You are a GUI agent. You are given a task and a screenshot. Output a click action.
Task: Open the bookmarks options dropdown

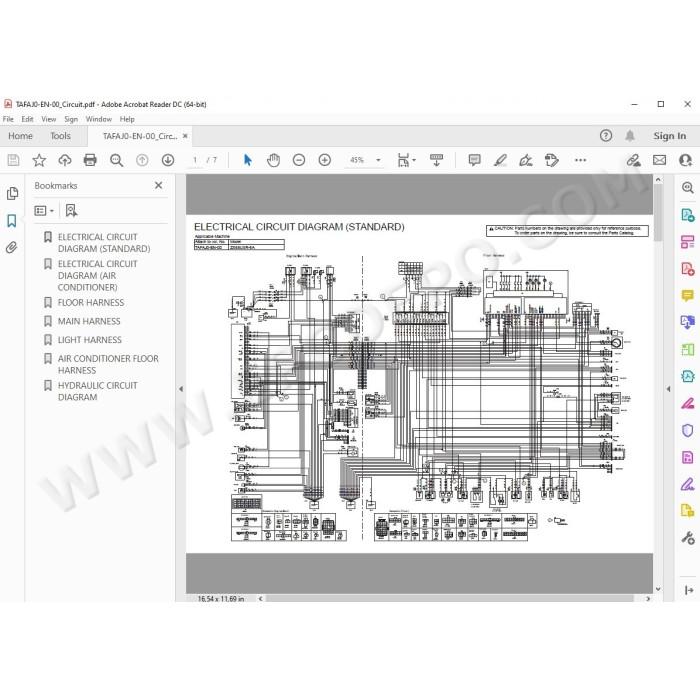pyautogui.click(x=44, y=210)
